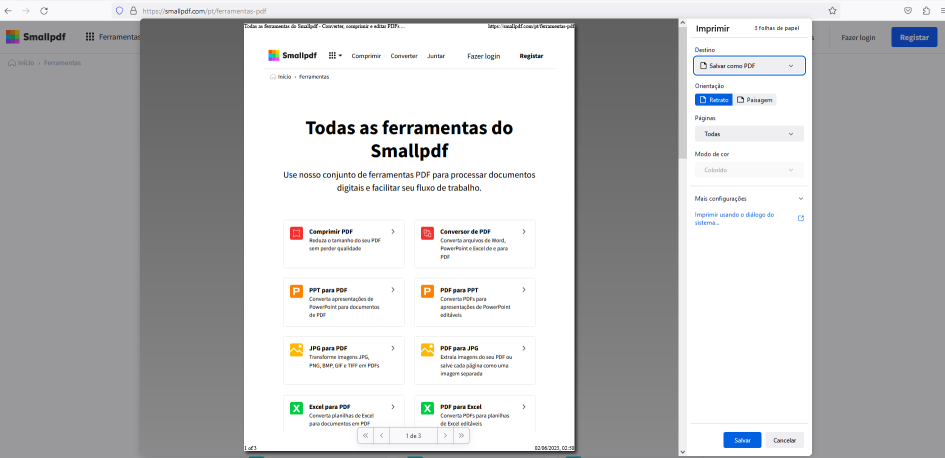
Task: Bookmark this page with the star icon
Action: (832, 10)
